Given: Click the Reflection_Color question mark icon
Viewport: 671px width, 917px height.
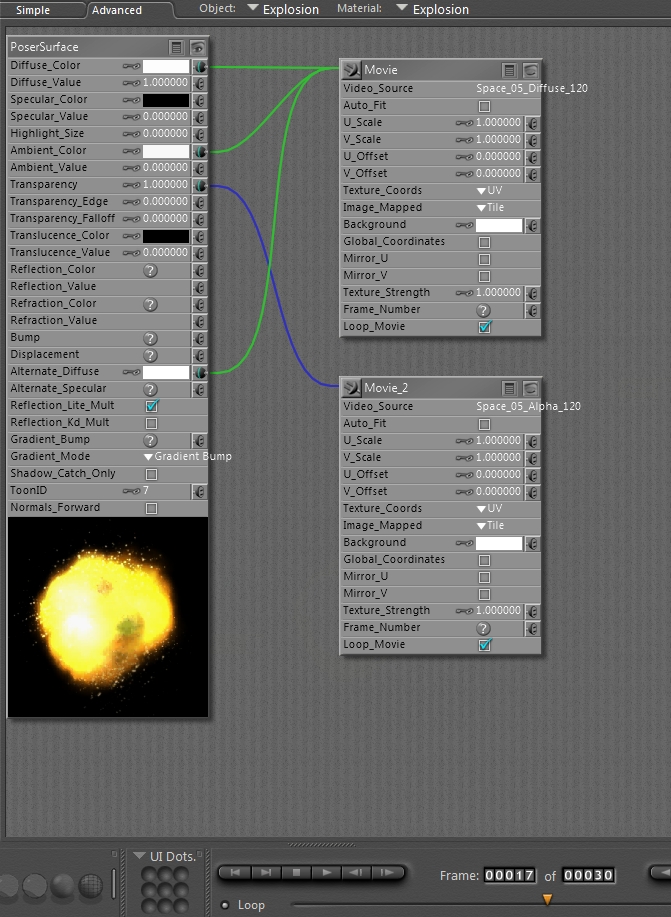Looking at the screenshot, I should coord(150,270).
